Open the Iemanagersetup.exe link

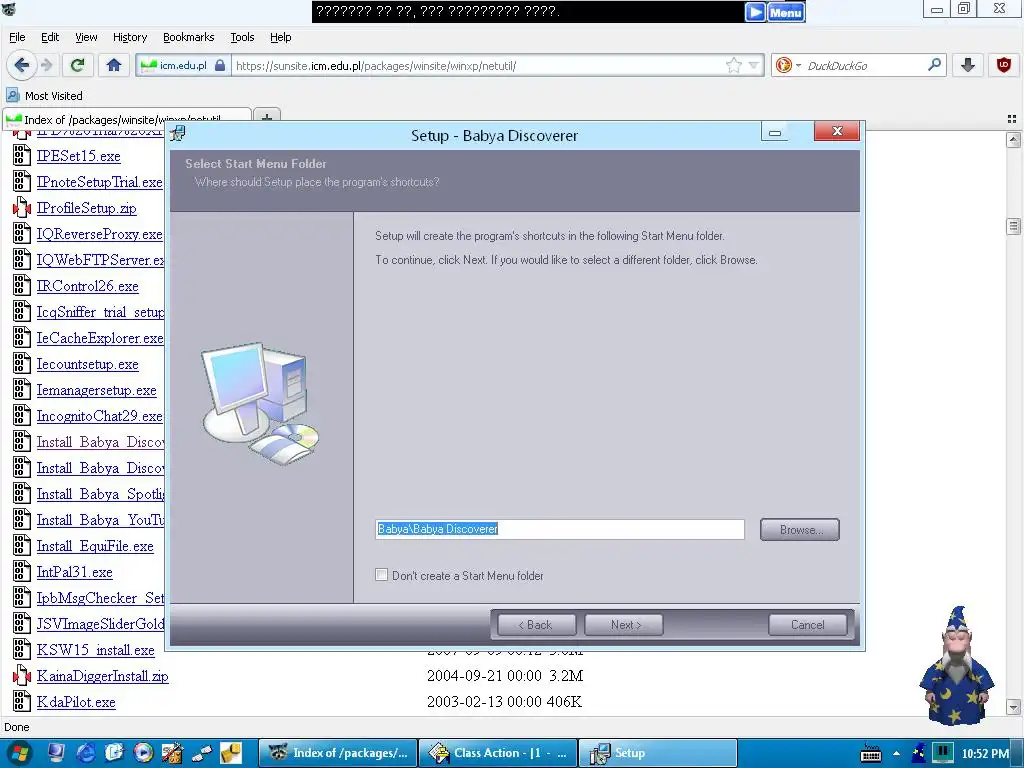[97, 390]
